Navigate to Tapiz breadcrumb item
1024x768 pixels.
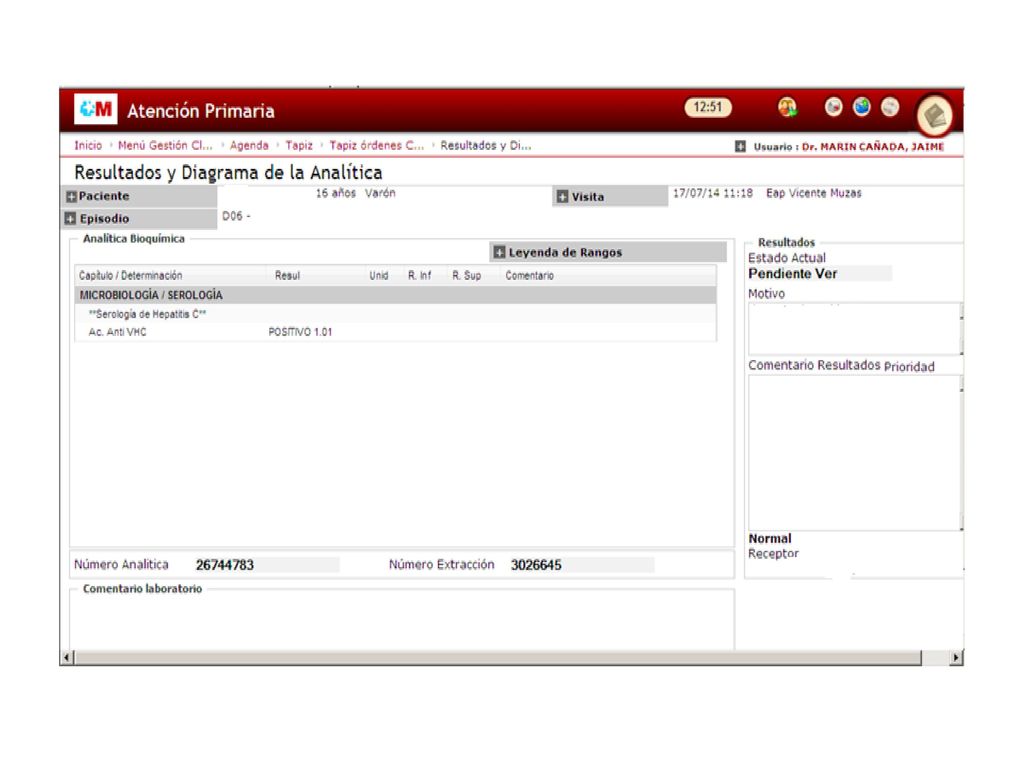299,146
